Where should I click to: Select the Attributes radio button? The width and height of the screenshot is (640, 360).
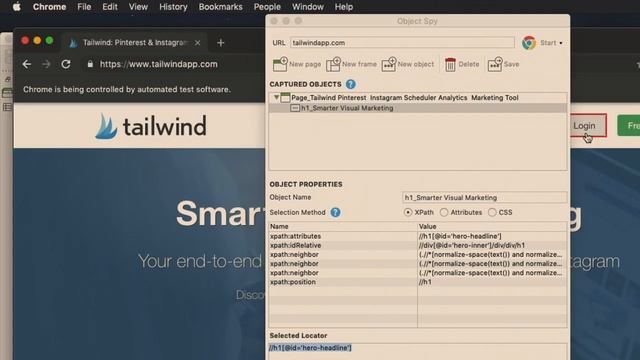[444, 212]
